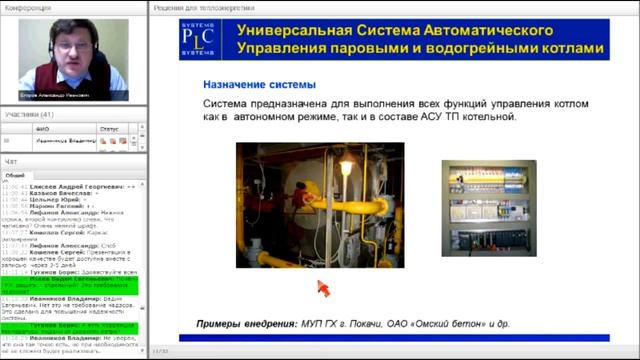Click last Иванников Владимир message Не уверен
The image size is (640, 360).
(x=69, y=344)
